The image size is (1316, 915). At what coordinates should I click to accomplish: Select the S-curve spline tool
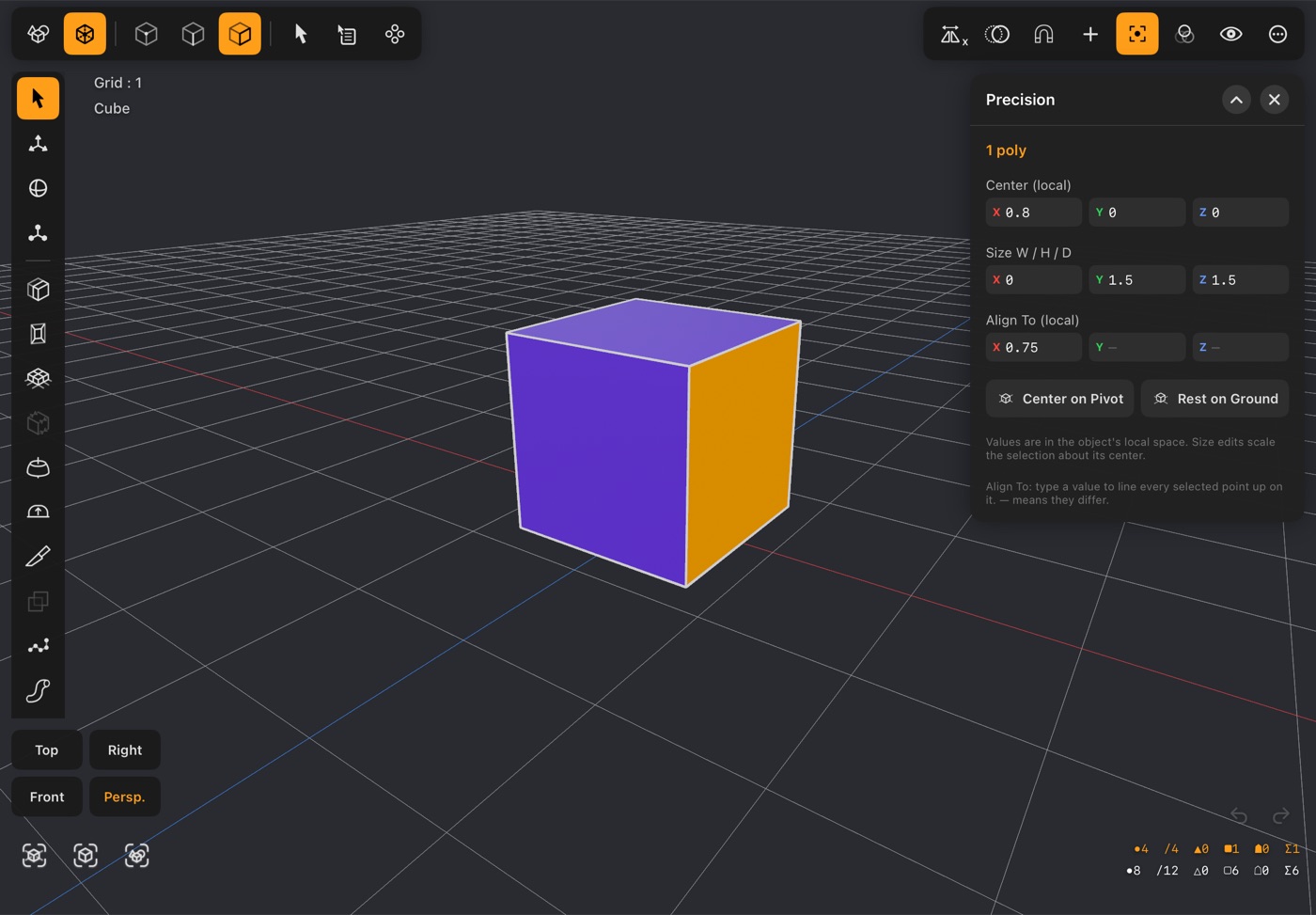38,691
